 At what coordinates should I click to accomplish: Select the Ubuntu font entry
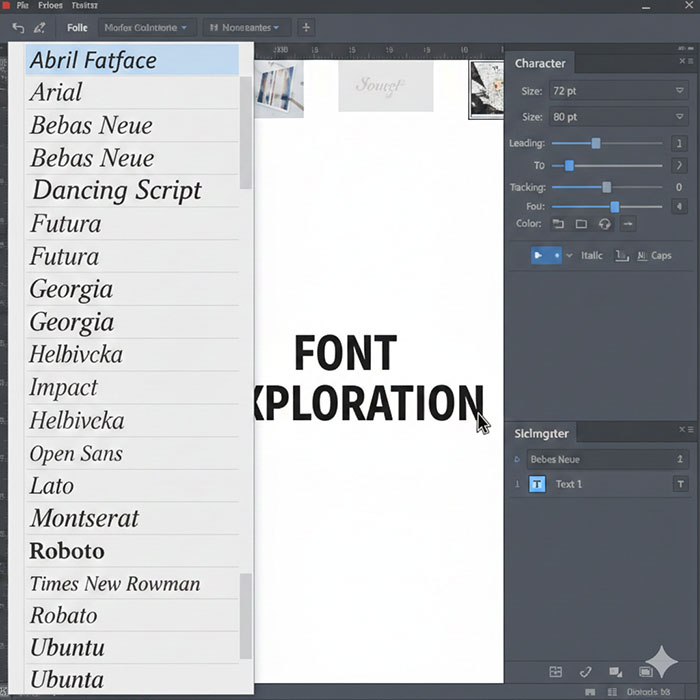(x=132, y=648)
